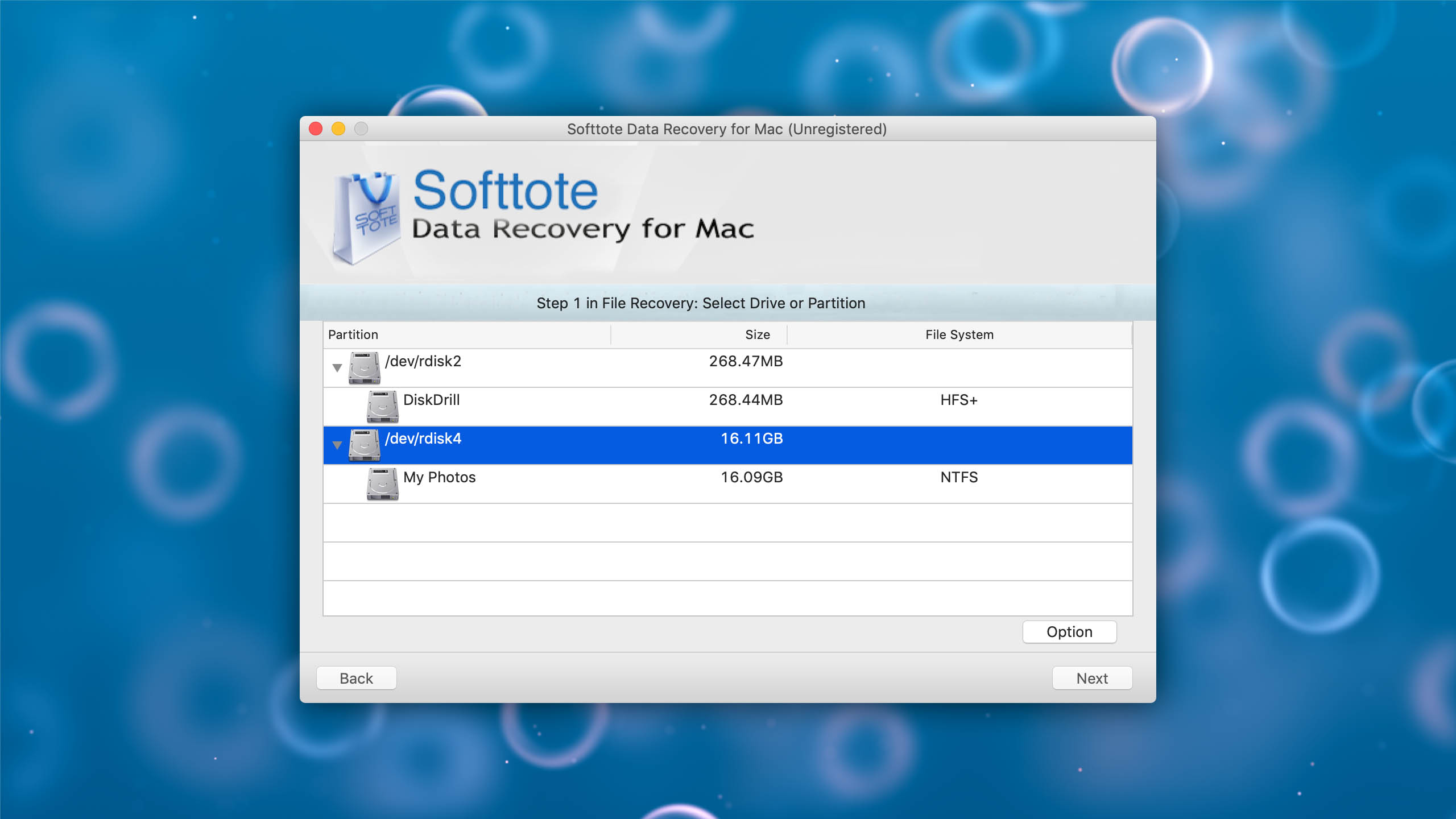Select the /dev/rdisk4 drive name
The width and height of the screenshot is (1456, 819).
pyautogui.click(x=423, y=439)
